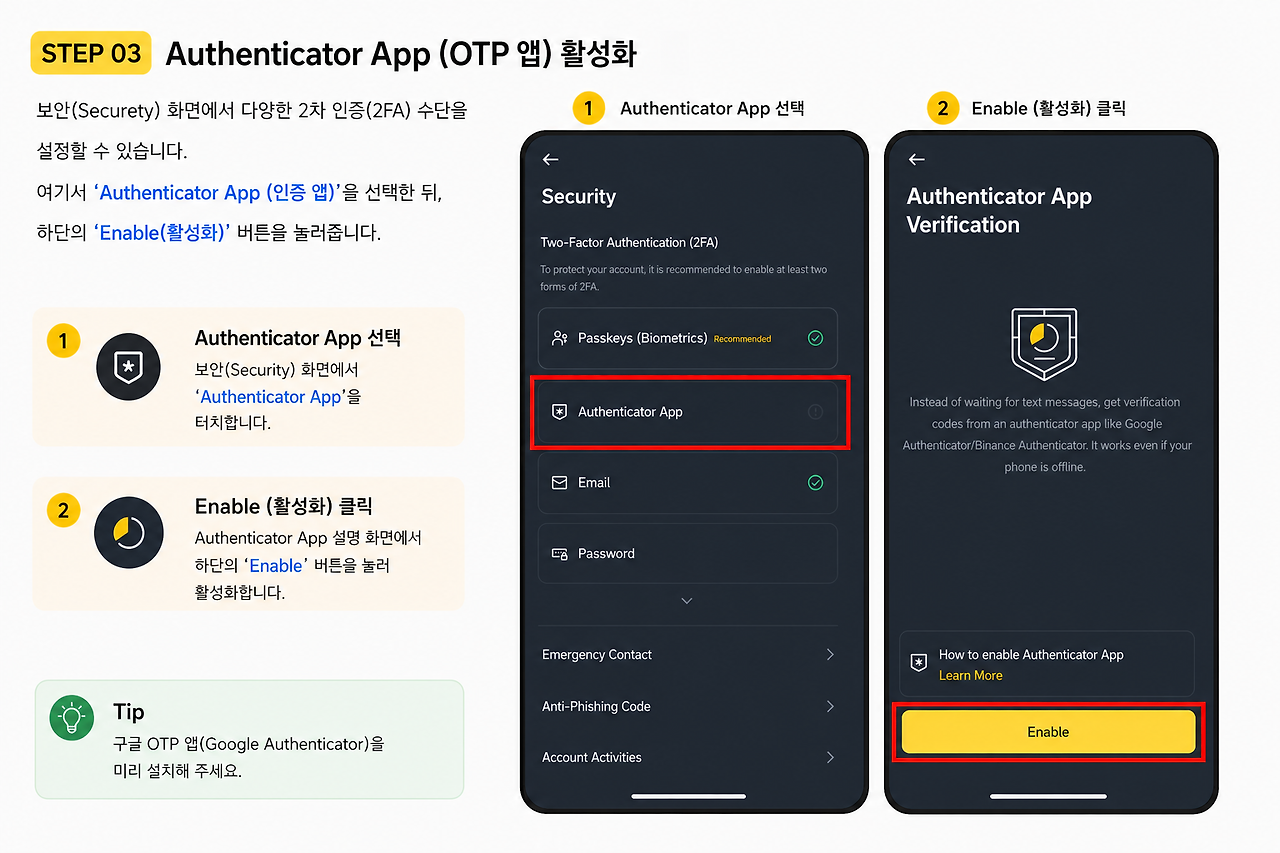The width and height of the screenshot is (1280, 853).
Task: Click the lightbulb Tip icon
Action: pyautogui.click(x=72, y=718)
